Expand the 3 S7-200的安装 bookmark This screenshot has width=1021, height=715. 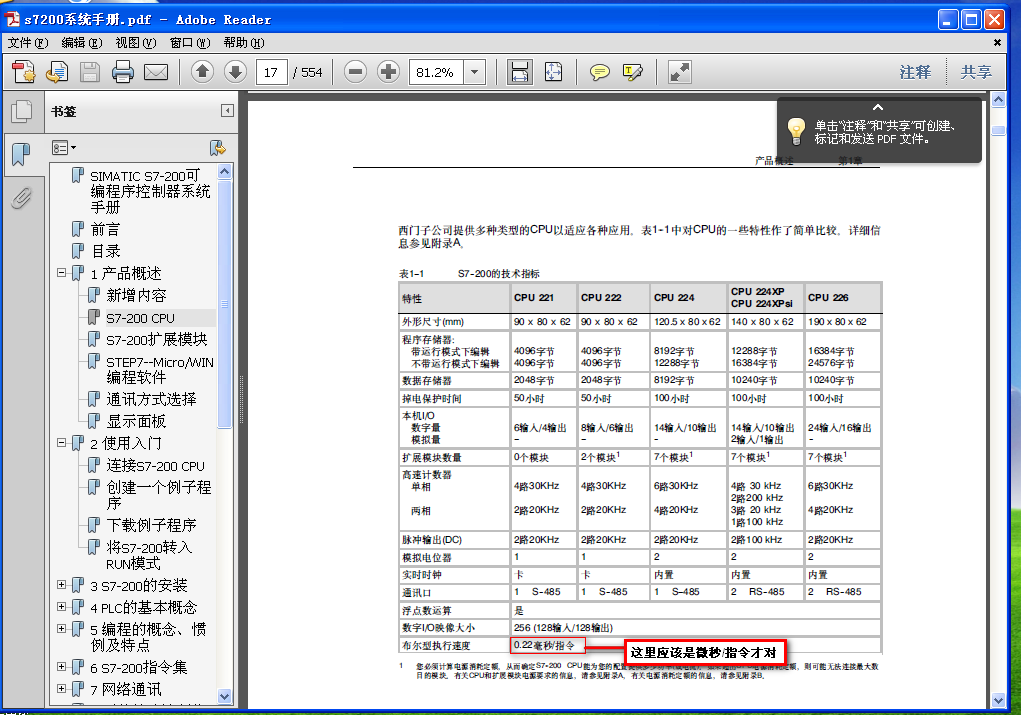tap(61, 585)
